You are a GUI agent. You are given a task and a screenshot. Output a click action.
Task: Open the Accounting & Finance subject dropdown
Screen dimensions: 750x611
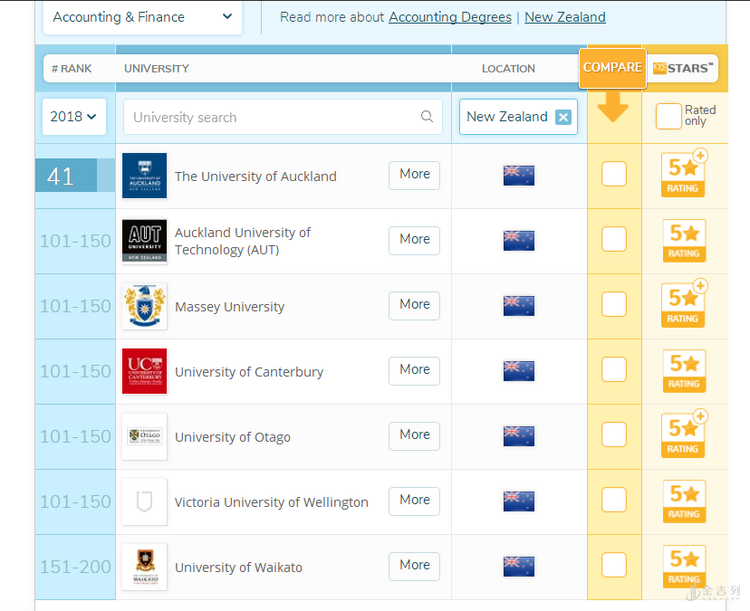(143, 17)
